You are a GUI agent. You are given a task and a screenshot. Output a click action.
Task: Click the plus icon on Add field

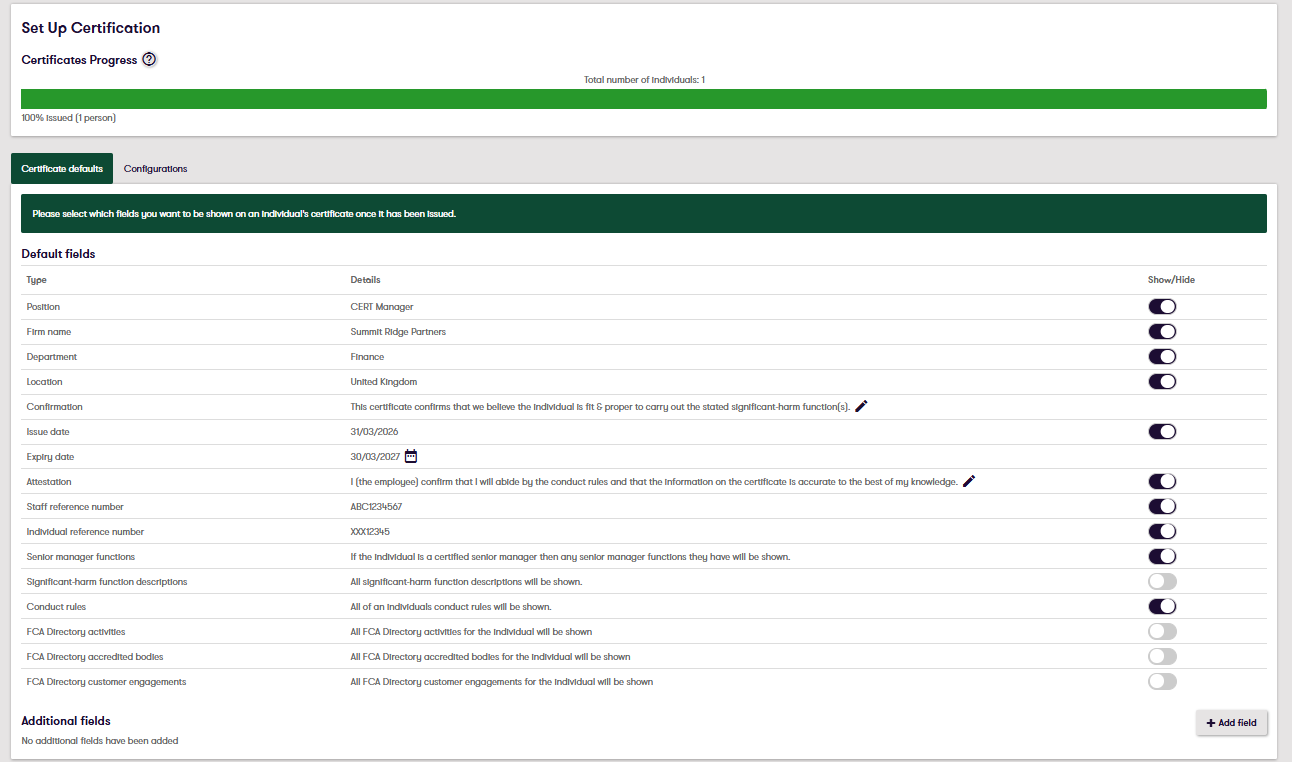tap(1210, 722)
